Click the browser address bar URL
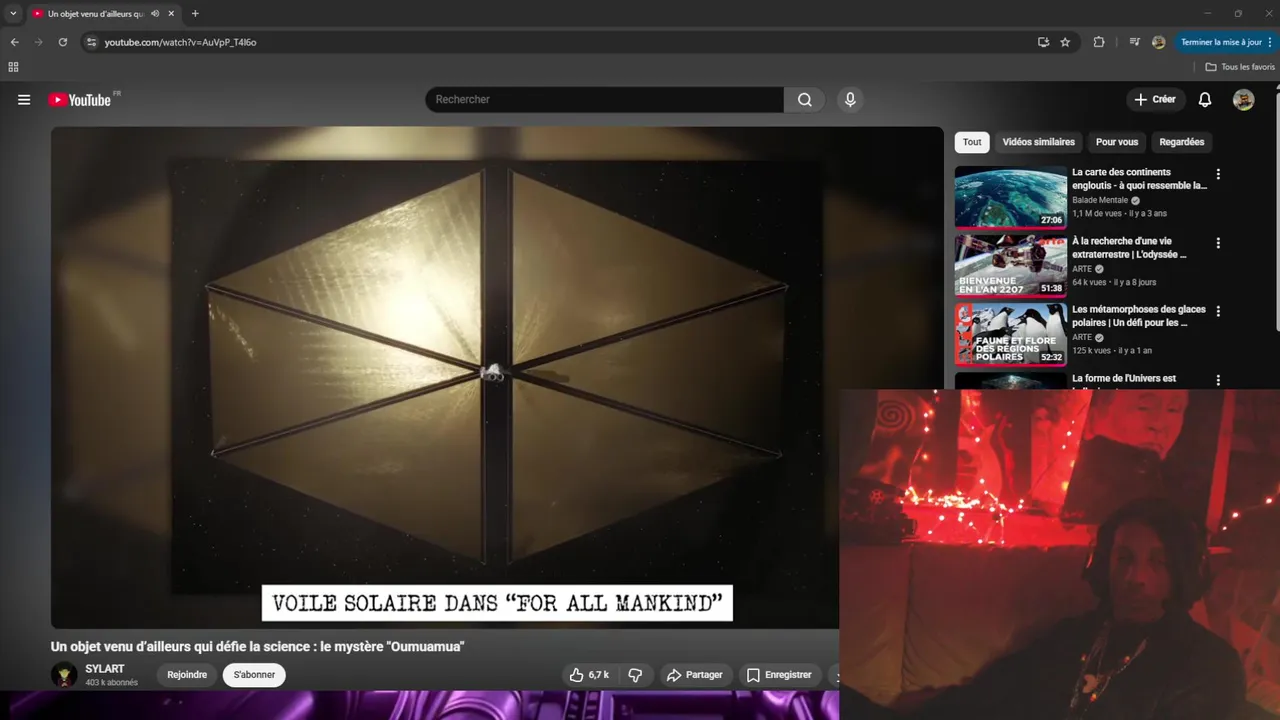The width and height of the screenshot is (1280, 720). [180, 42]
